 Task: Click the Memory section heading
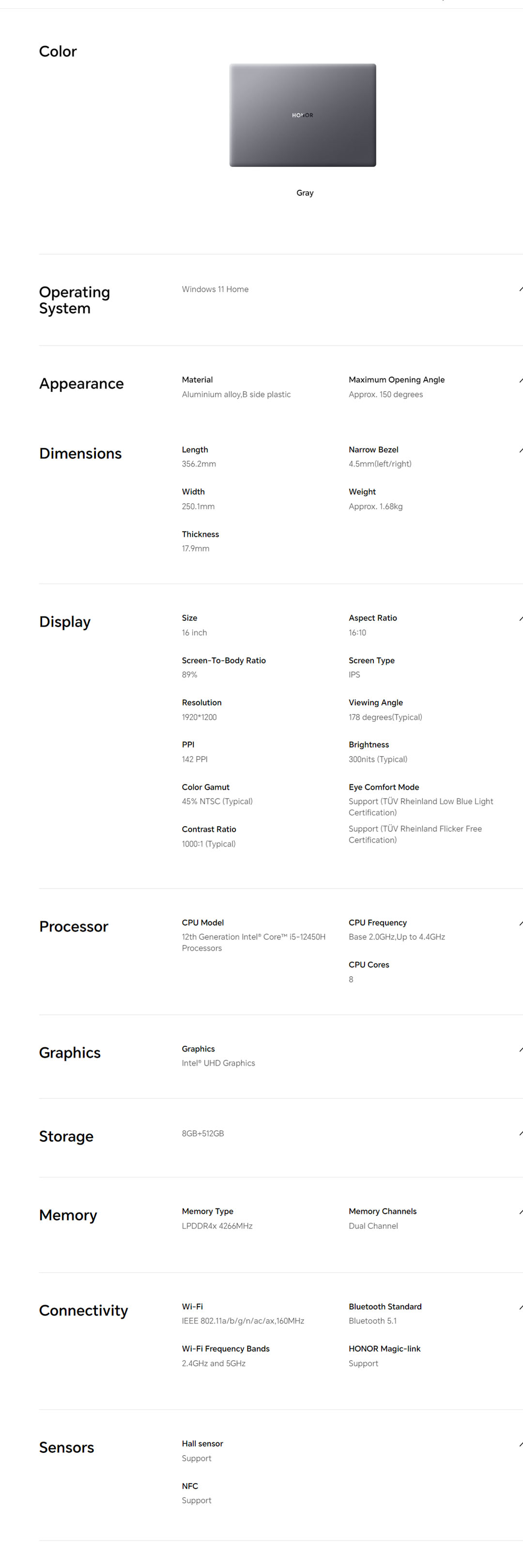tap(68, 1215)
